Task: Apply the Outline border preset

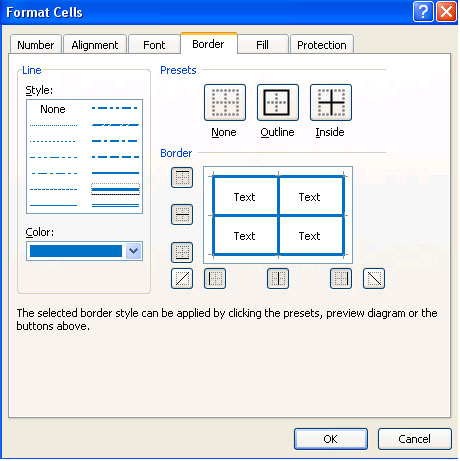Action: [x=278, y=102]
